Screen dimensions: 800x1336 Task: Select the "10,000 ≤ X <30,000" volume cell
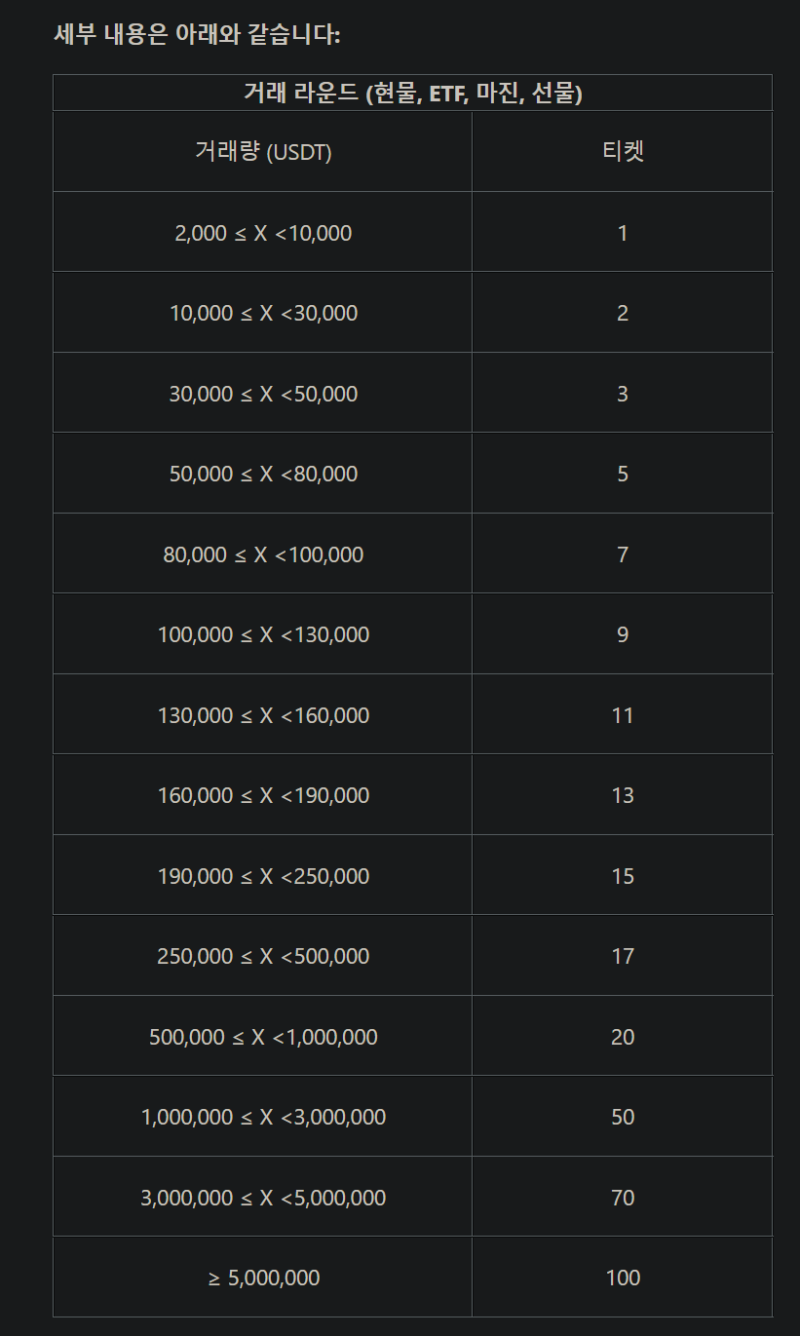(x=263, y=313)
